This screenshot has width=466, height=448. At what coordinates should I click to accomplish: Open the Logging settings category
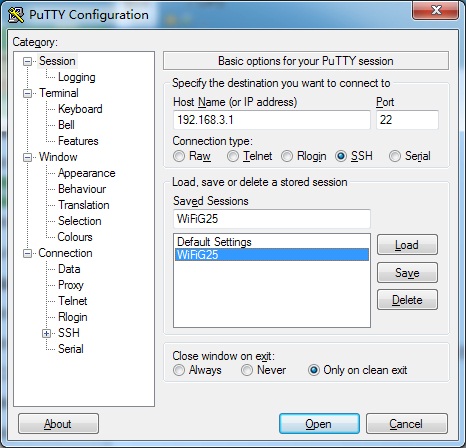[x=77, y=77]
